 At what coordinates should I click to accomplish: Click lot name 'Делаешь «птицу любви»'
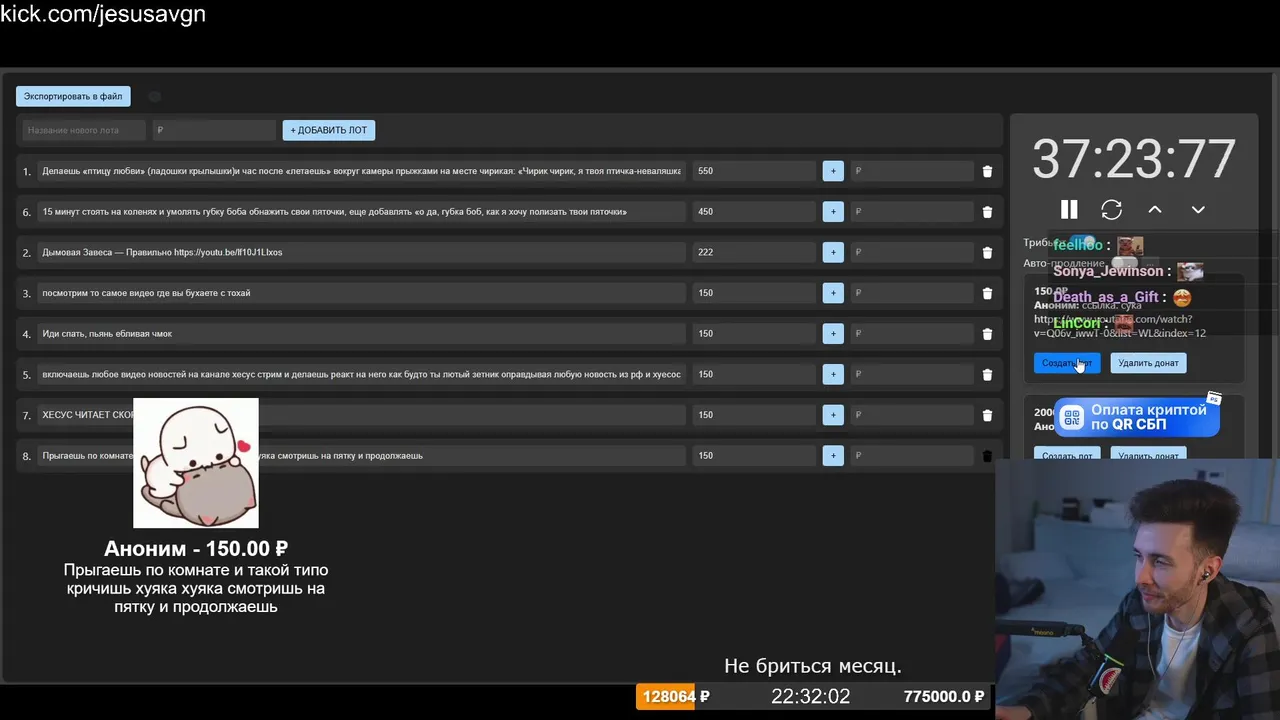click(x=361, y=171)
